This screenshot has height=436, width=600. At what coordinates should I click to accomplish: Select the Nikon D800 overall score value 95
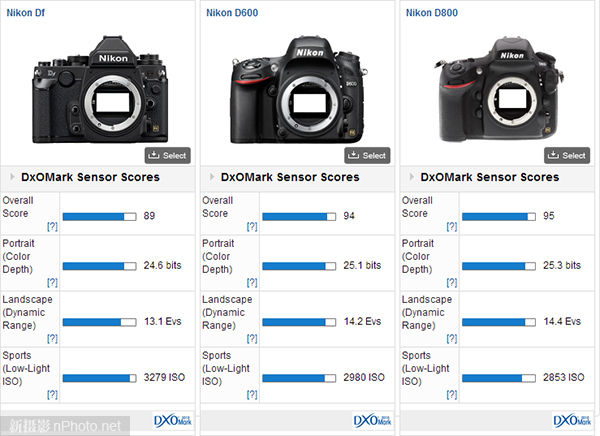tap(549, 216)
